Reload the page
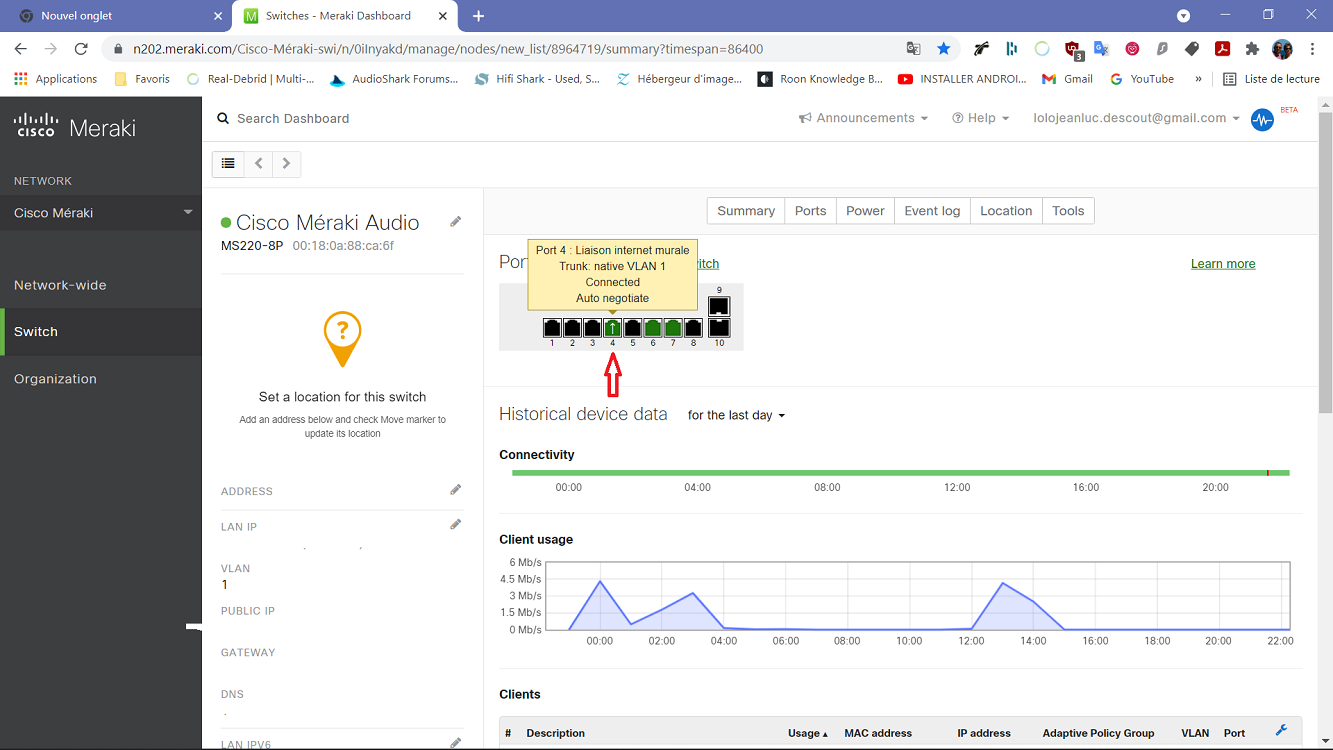Image resolution: width=1333 pixels, height=750 pixels. 81,48
